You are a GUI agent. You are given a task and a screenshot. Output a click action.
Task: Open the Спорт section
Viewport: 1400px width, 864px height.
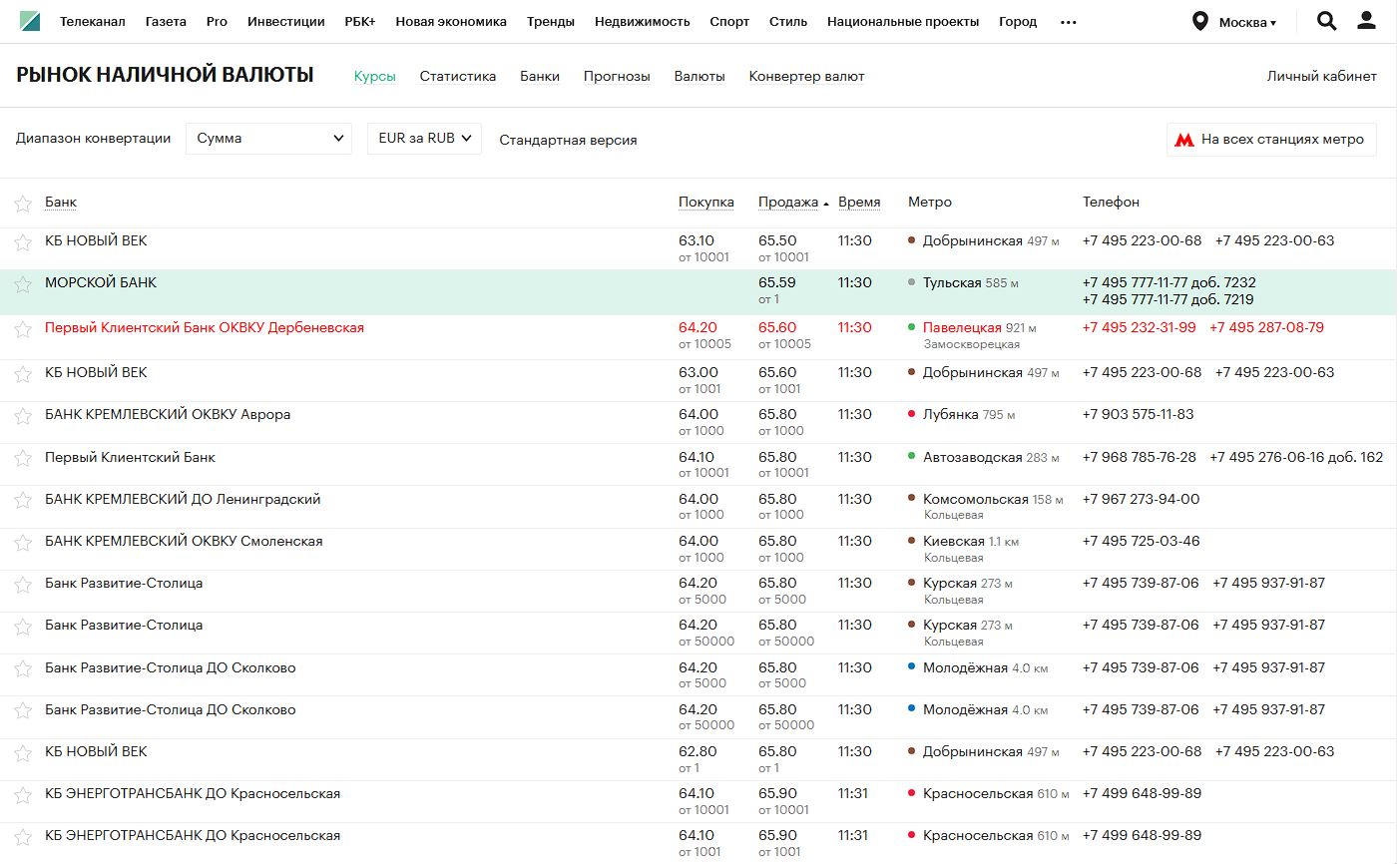[x=729, y=22]
